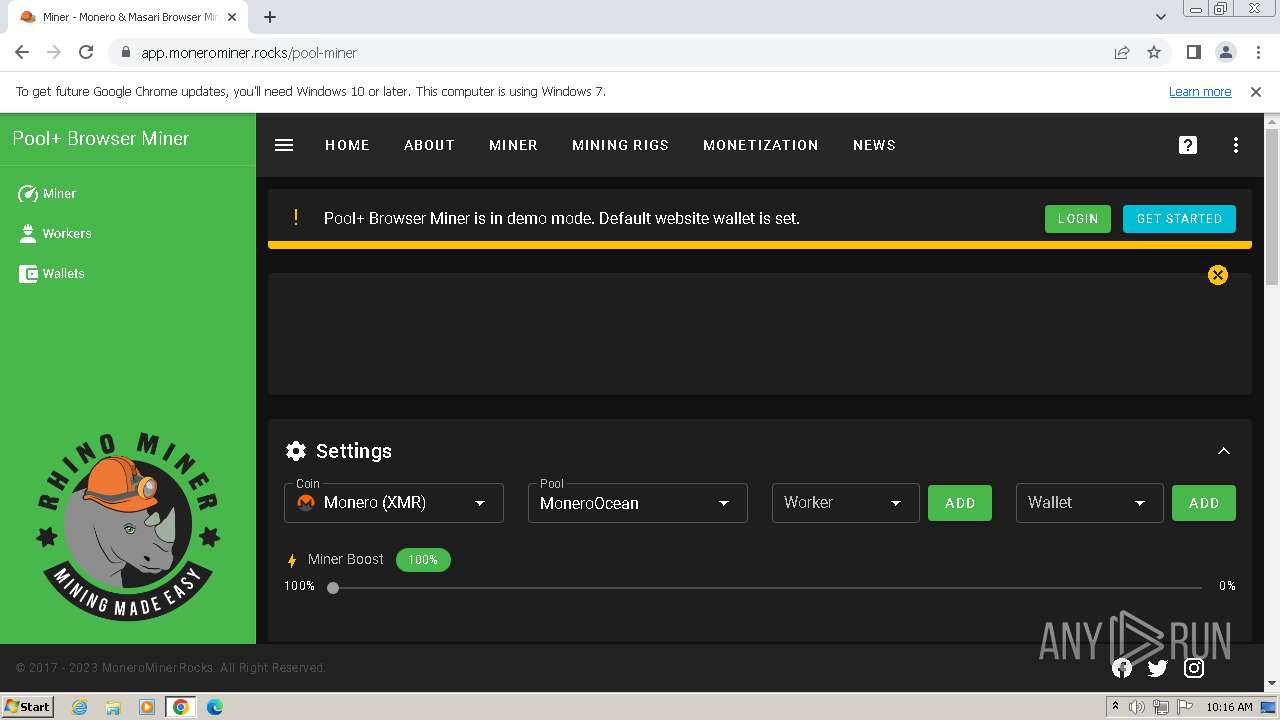Open the three-dot more options menu
1280x720 pixels.
[x=1236, y=145]
